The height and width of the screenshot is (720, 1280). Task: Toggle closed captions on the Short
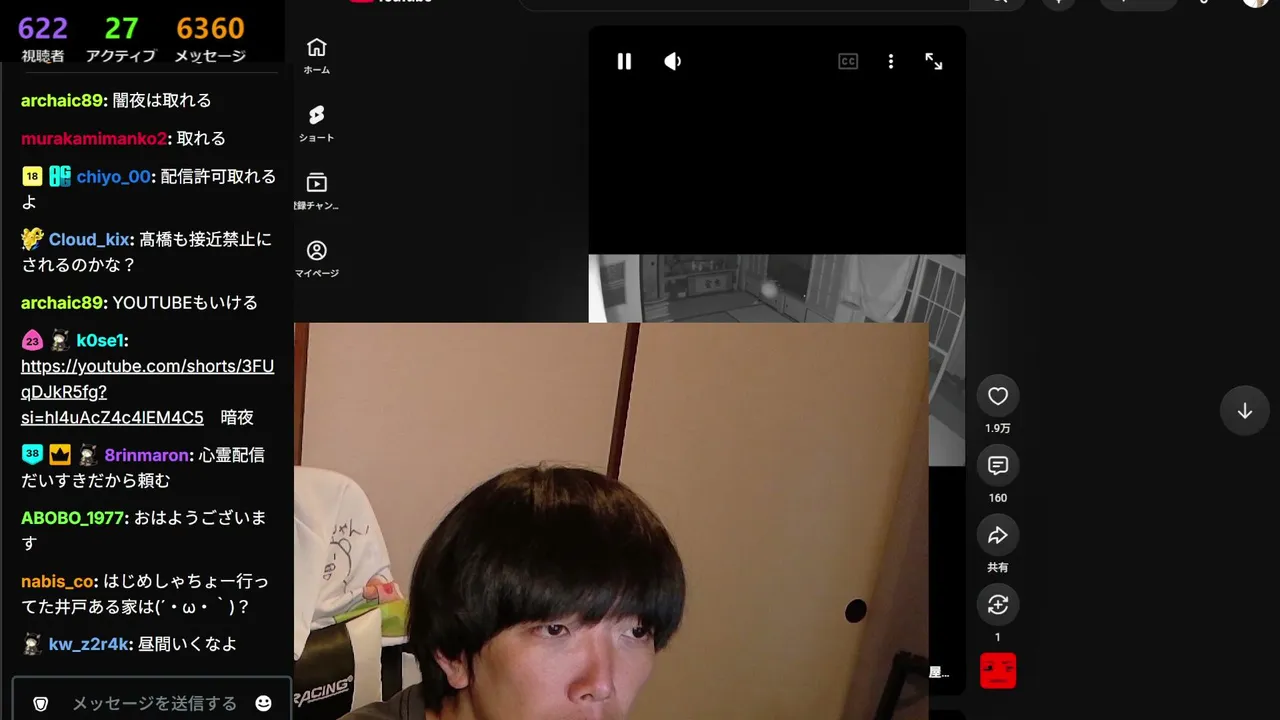point(848,61)
